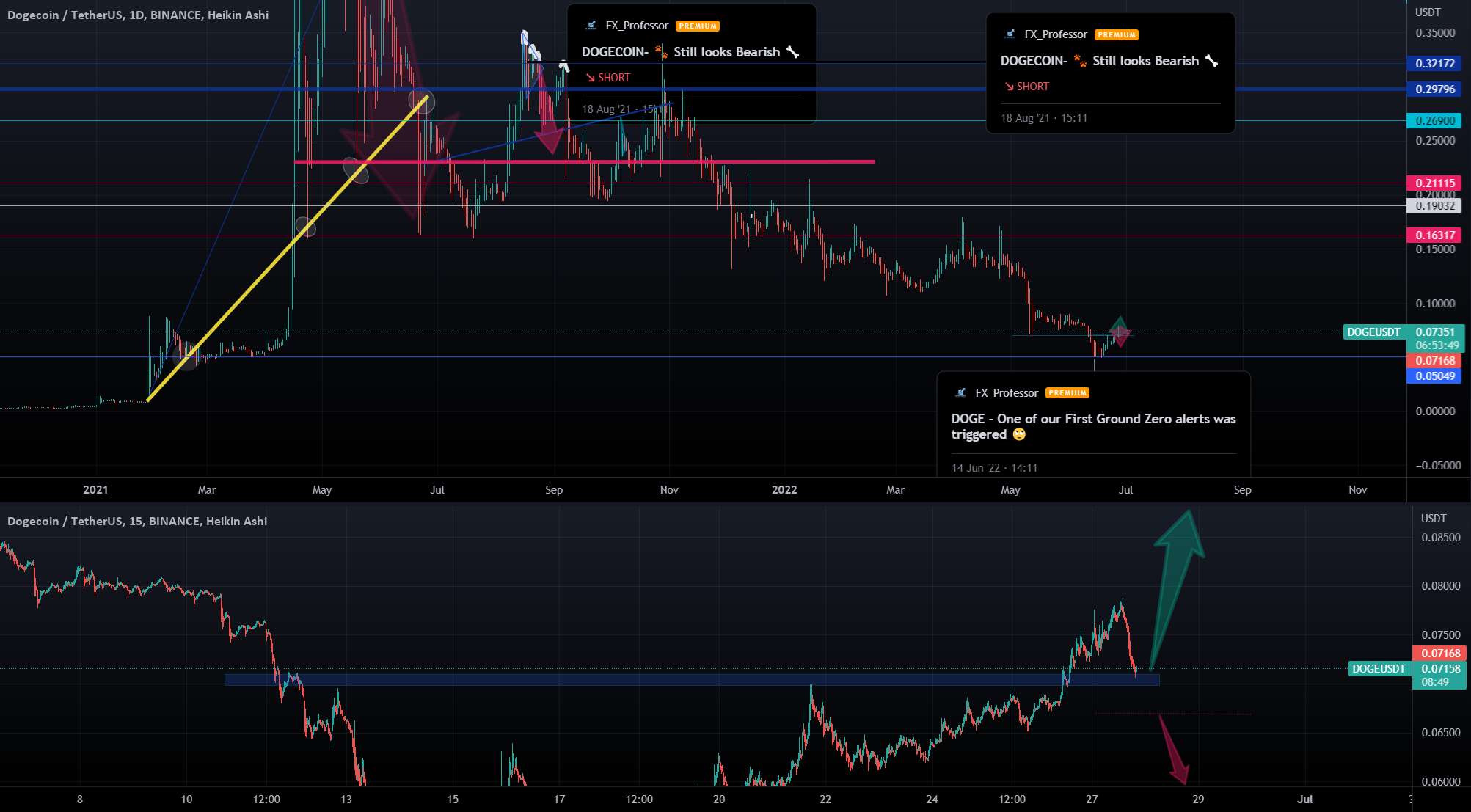Screen dimensions: 1471x812
Task: Click the '18 Aug '21 · 15:11' timestamp
Action: coord(1044,118)
